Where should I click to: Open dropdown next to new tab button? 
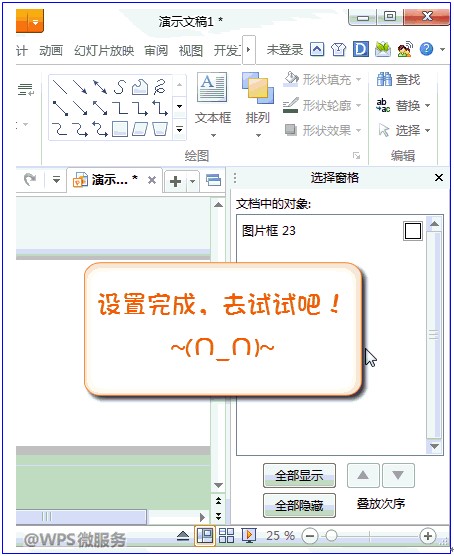[x=193, y=182]
